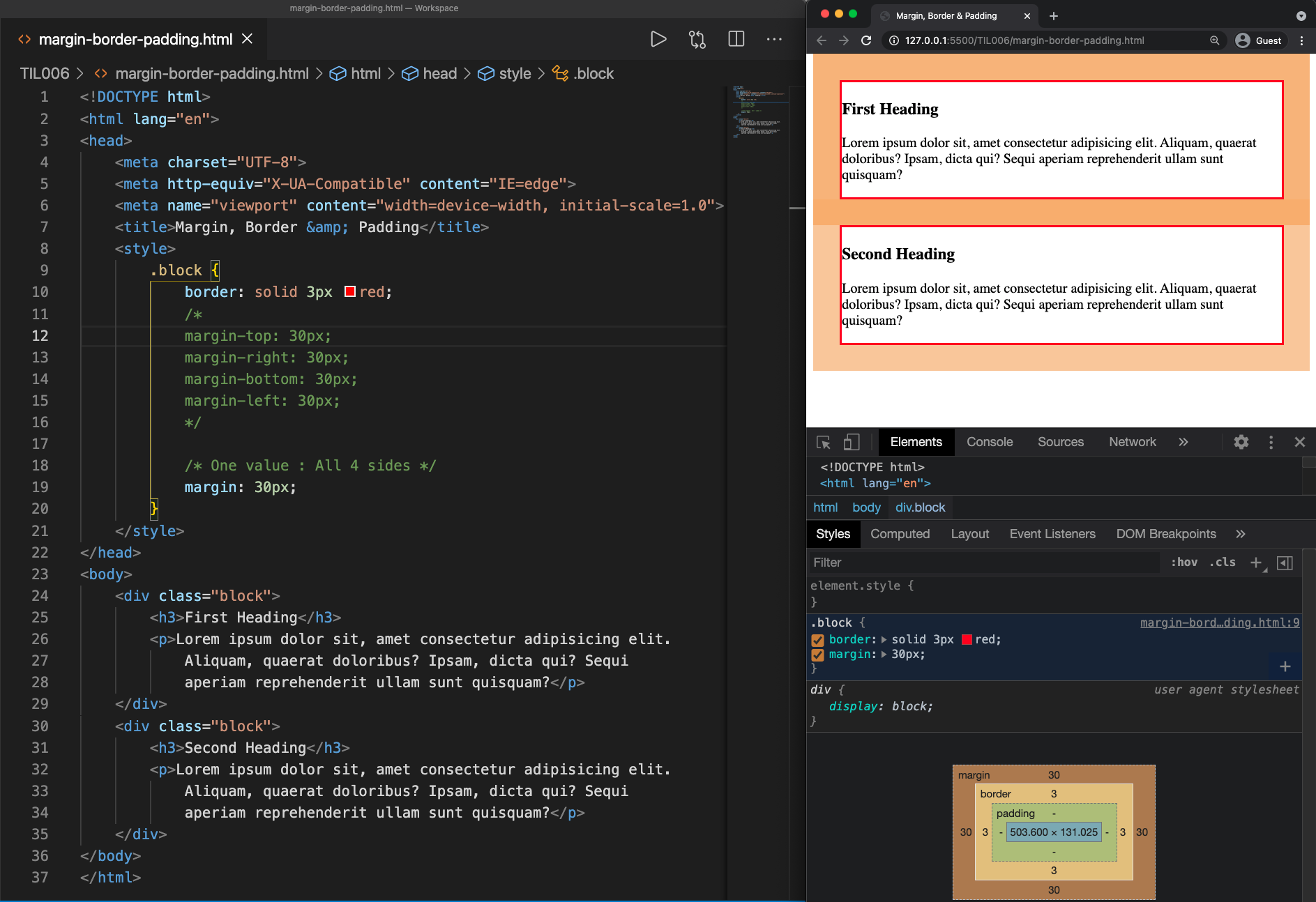The image size is (1316, 902).
Task: Uncheck the margin property checkbox
Action: pos(817,655)
